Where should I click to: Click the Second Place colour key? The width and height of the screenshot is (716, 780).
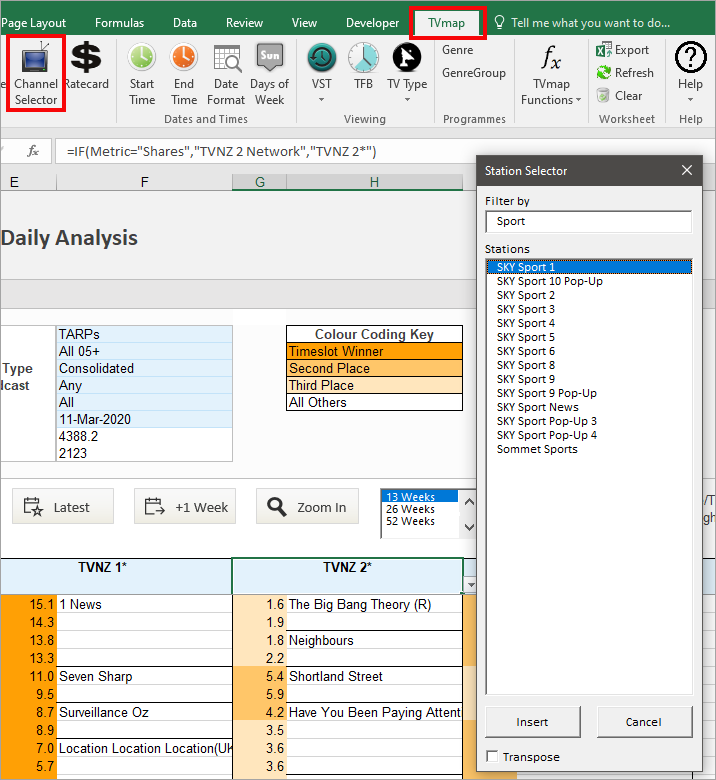tap(374, 368)
